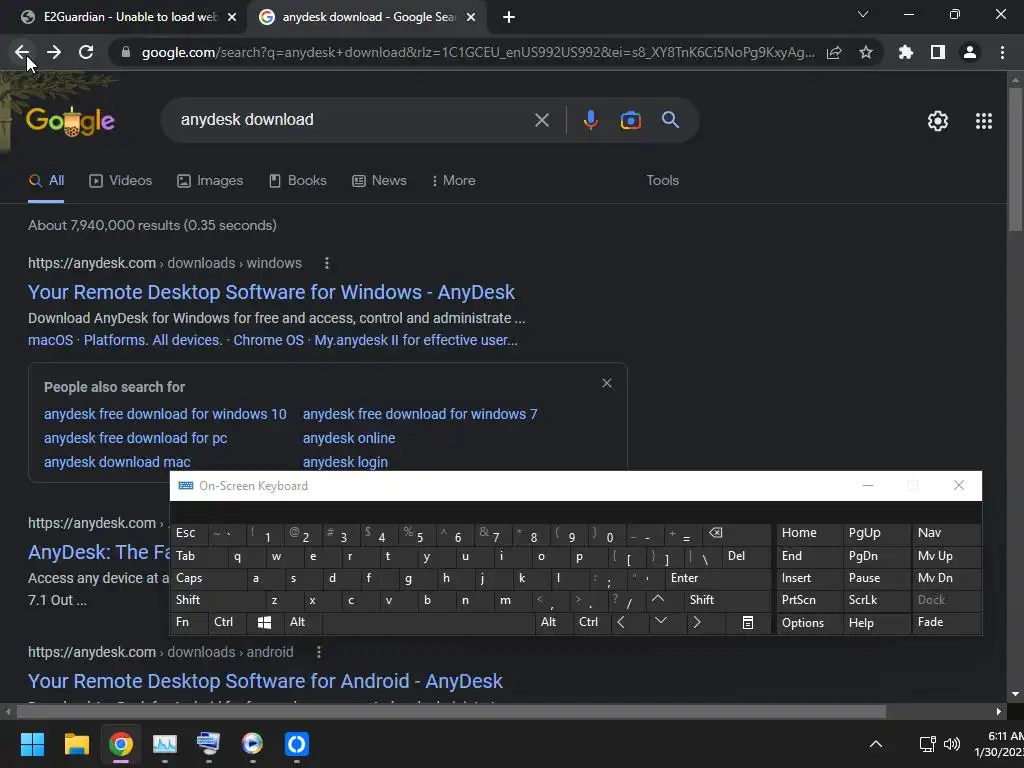Click the on-screen keyboard menu key
This screenshot has width=1024, height=768.
pos(748,623)
